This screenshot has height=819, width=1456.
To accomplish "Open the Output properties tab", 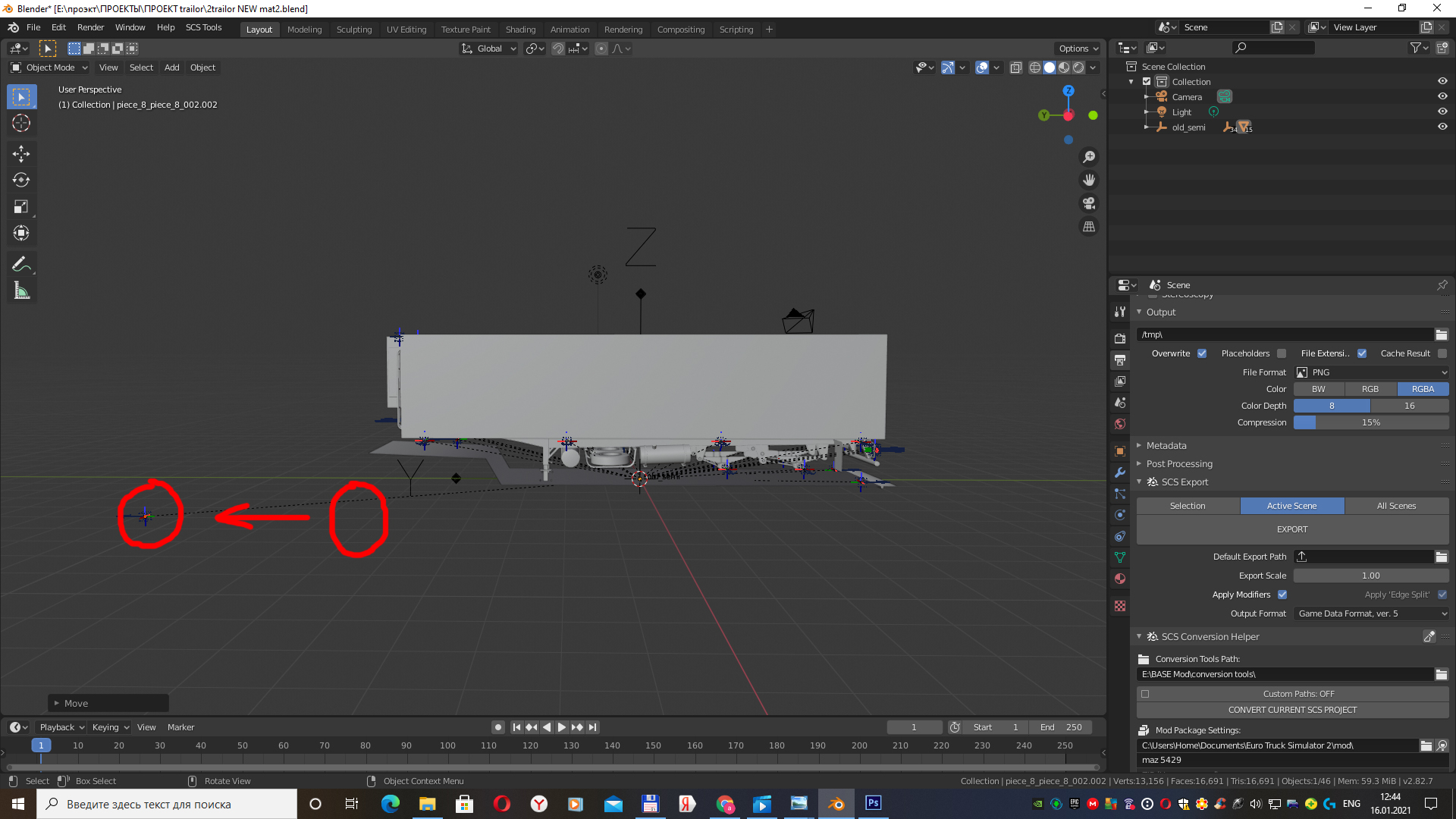I will tap(1120, 359).
